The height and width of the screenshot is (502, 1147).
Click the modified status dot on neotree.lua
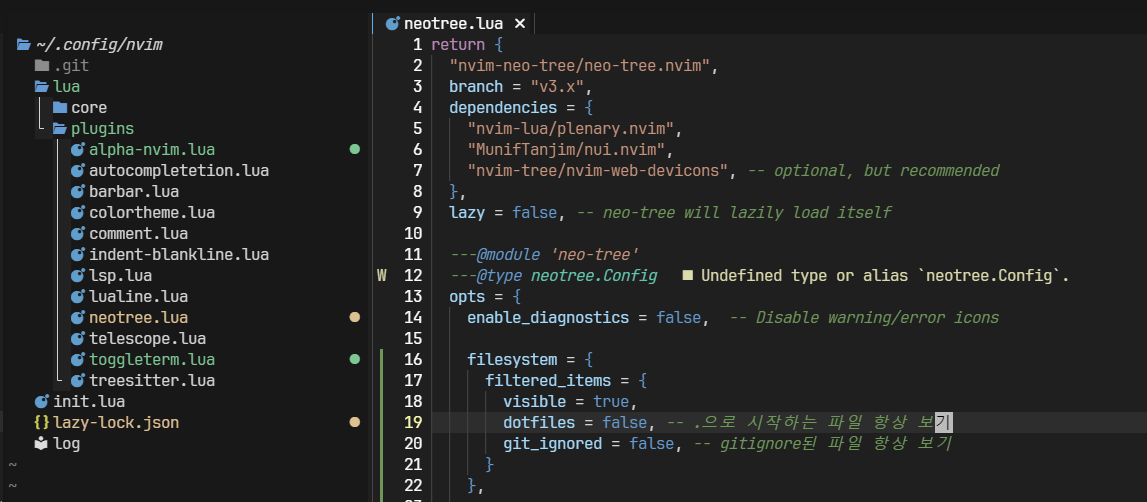tap(354, 318)
